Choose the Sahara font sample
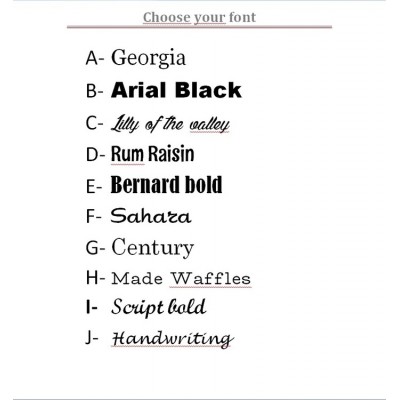The height and width of the screenshot is (400, 400). (x=151, y=216)
